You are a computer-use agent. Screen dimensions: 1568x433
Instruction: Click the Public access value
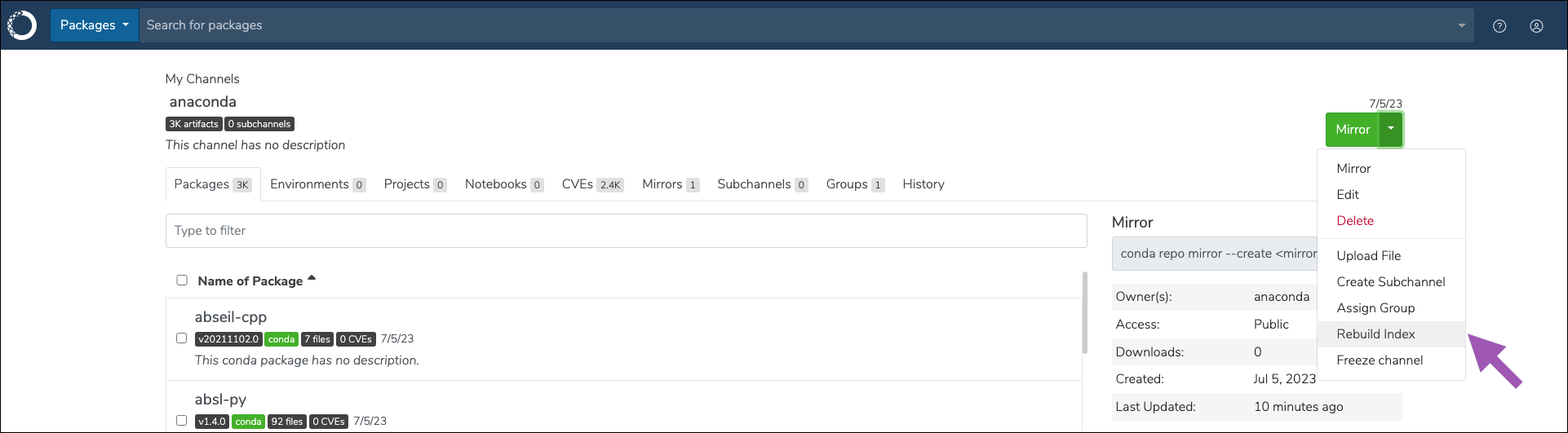[x=1271, y=325]
